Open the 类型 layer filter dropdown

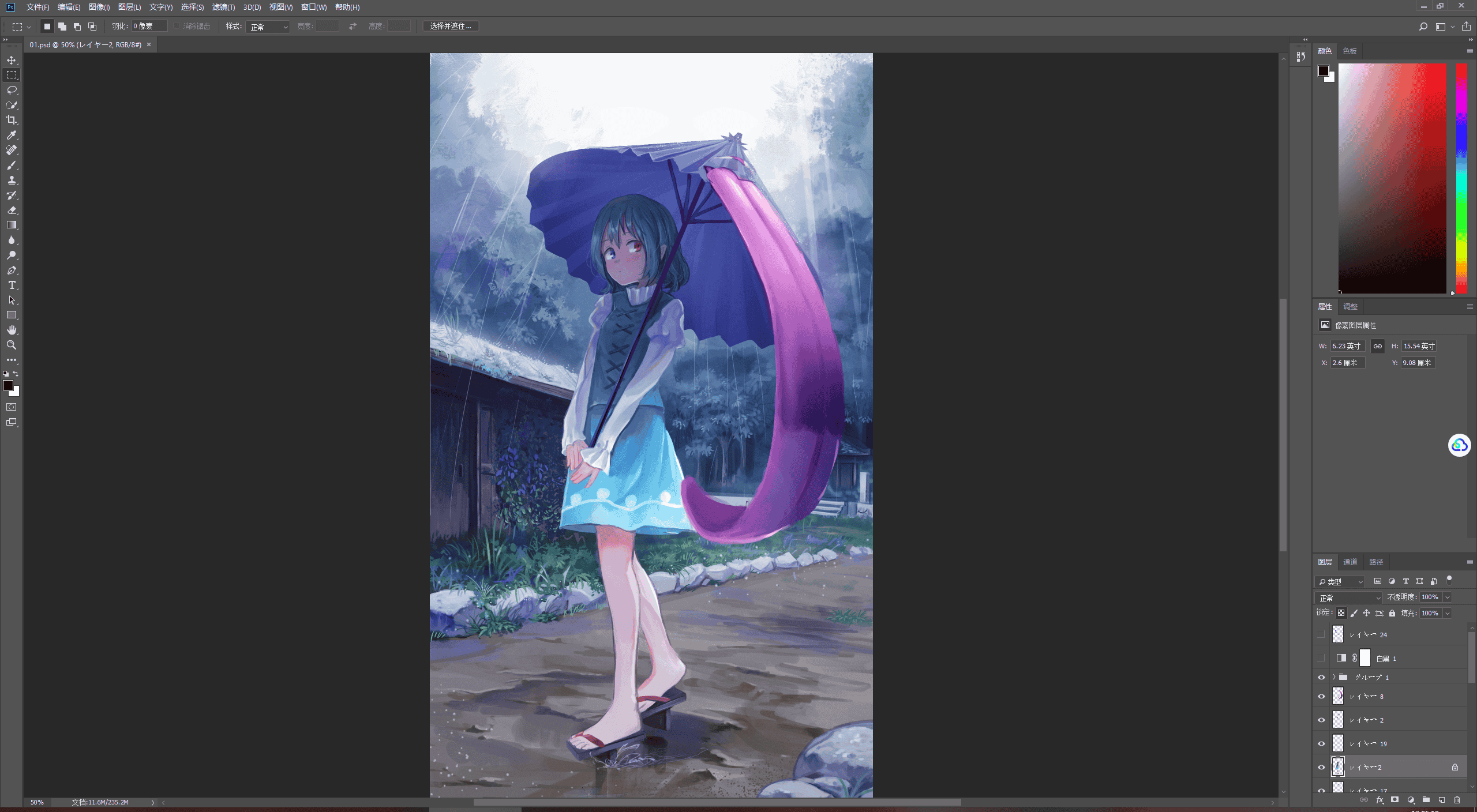point(1340,581)
